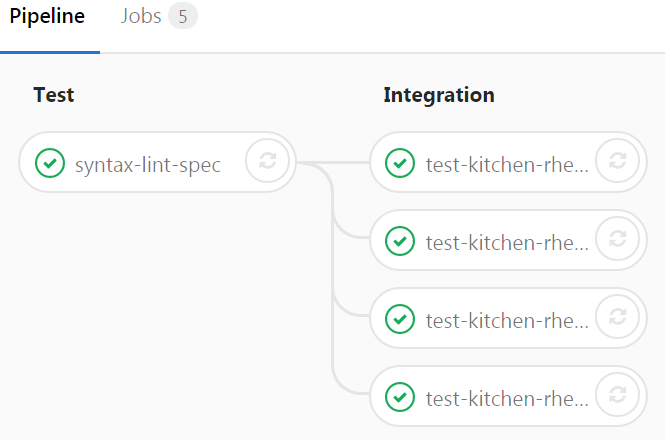Click the Integration stage heading

(439, 95)
